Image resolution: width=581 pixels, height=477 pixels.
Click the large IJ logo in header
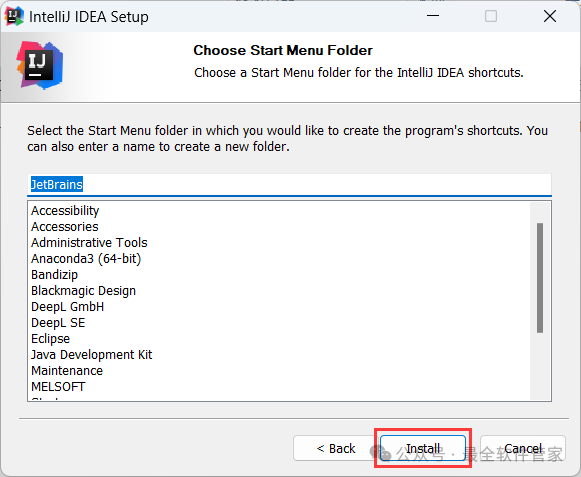[x=40, y=66]
